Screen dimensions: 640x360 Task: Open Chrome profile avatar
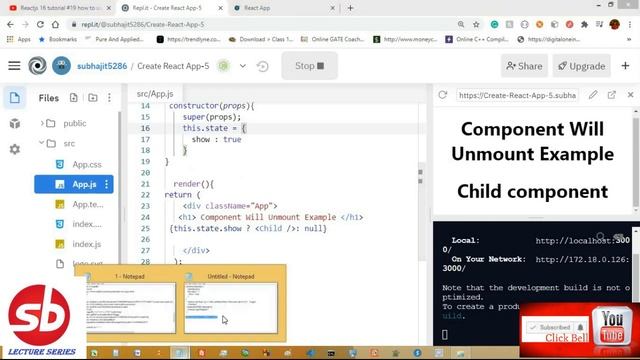coord(615,24)
